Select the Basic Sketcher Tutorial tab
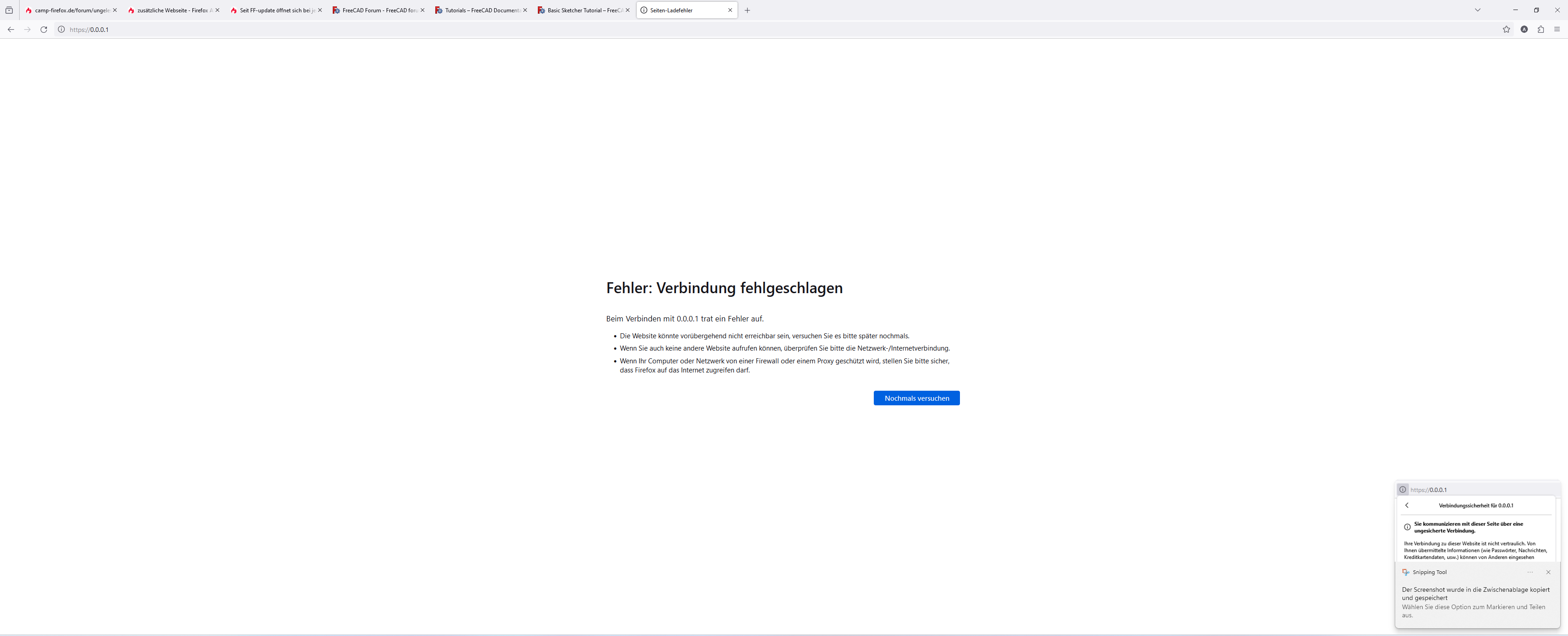 [579, 10]
